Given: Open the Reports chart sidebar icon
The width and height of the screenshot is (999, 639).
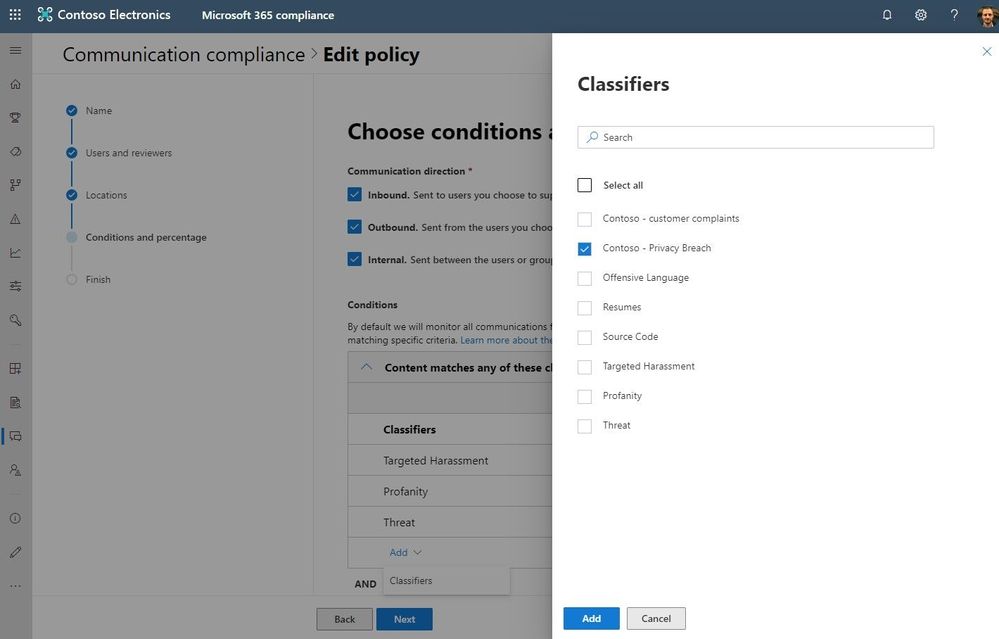Looking at the screenshot, I should point(15,253).
